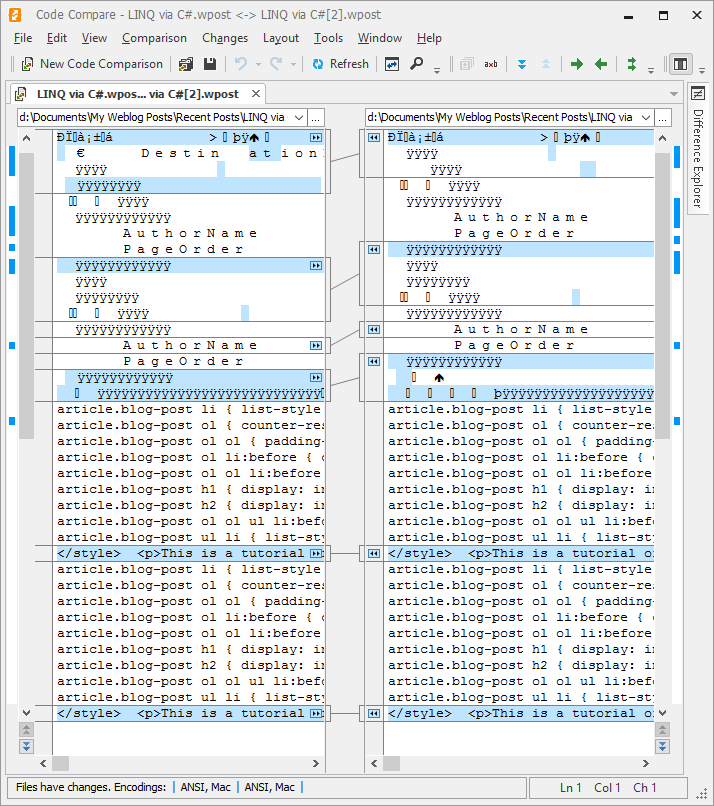This screenshot has height=806, width=714.
Task: Click the right pane previous-difference button at the bottom
Action: pos(663,729)
